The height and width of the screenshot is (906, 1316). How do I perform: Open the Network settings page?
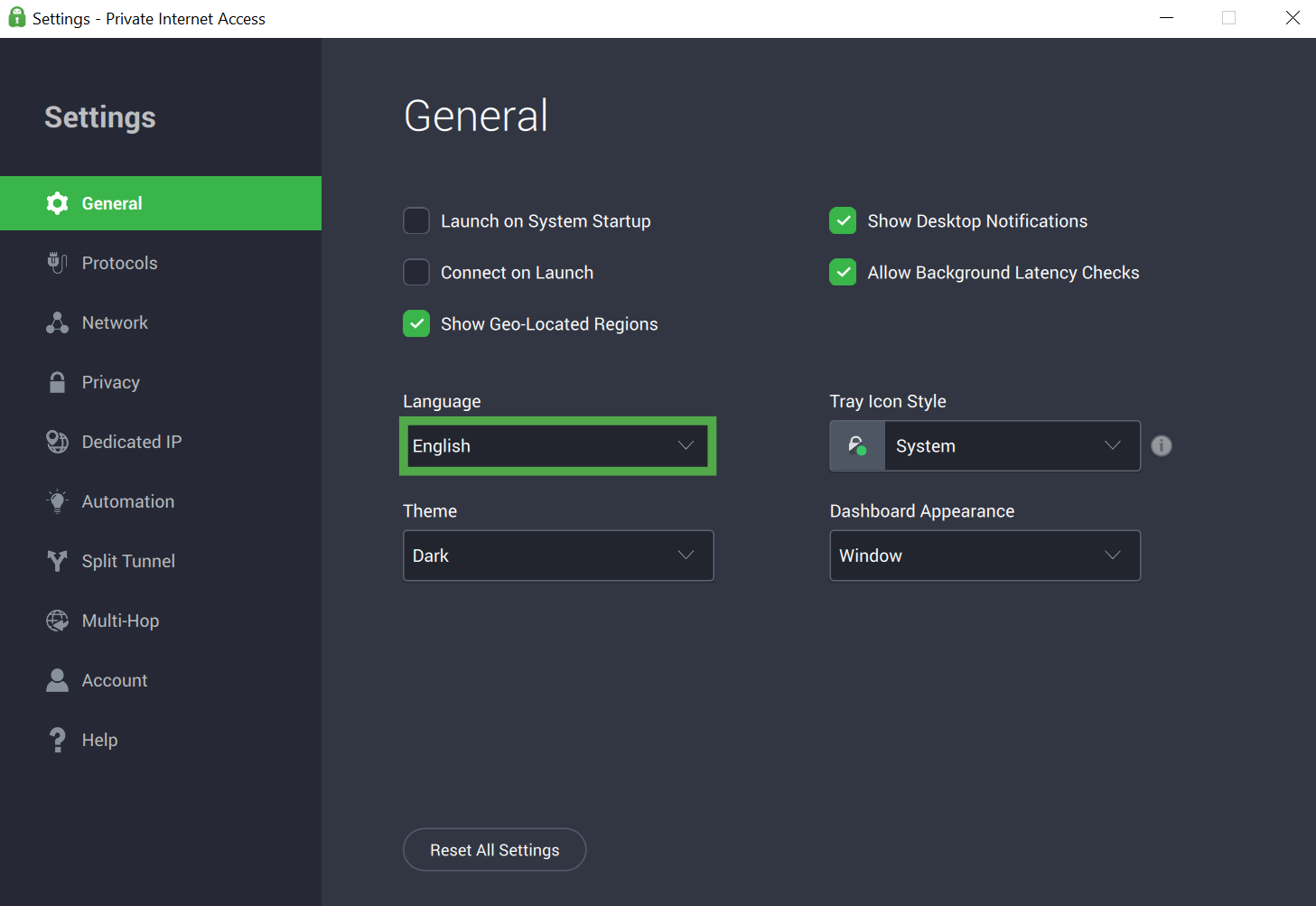point(161,322)
